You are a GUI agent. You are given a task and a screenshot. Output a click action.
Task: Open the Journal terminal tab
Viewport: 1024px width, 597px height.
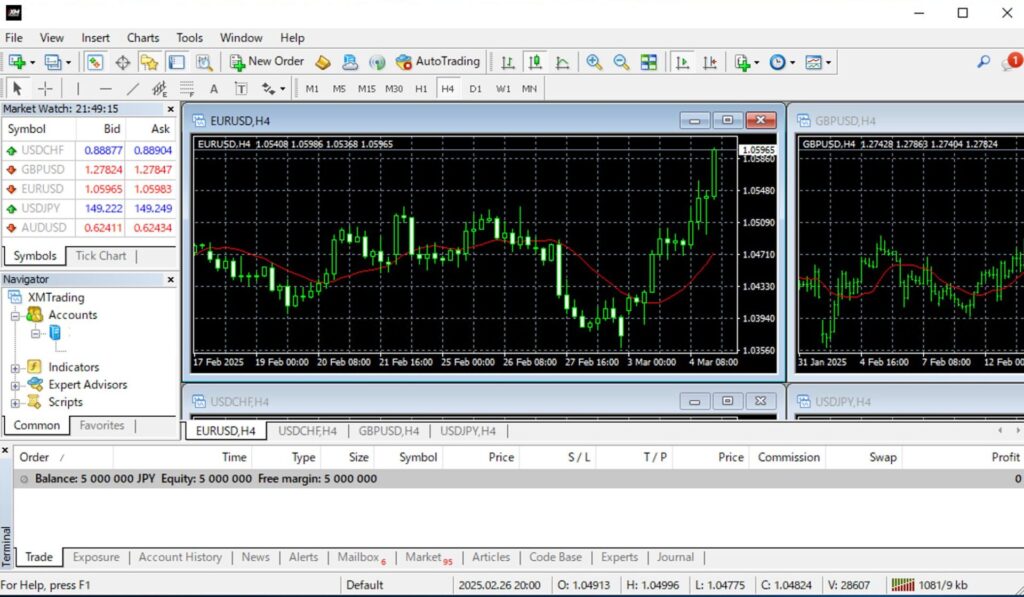coord(675,557)
